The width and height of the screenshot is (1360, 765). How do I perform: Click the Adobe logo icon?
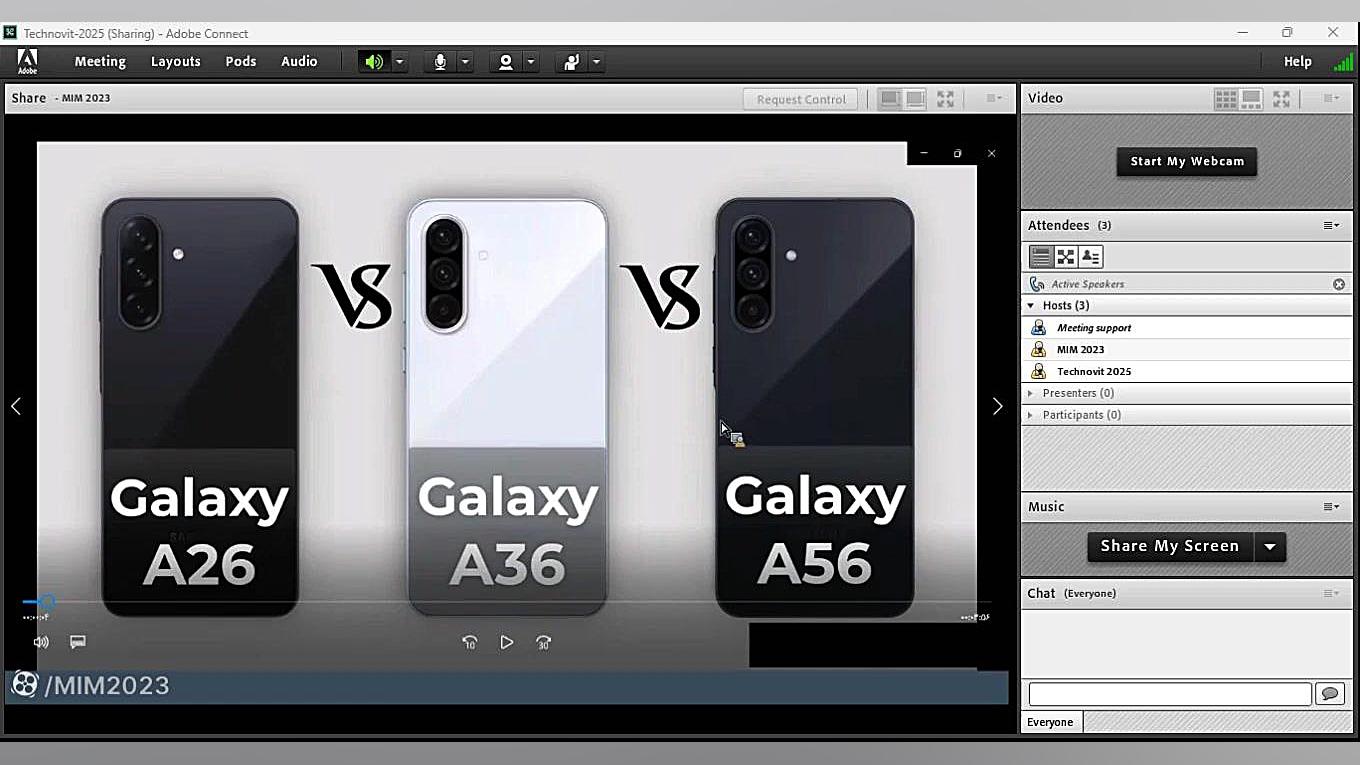point(27,61)
